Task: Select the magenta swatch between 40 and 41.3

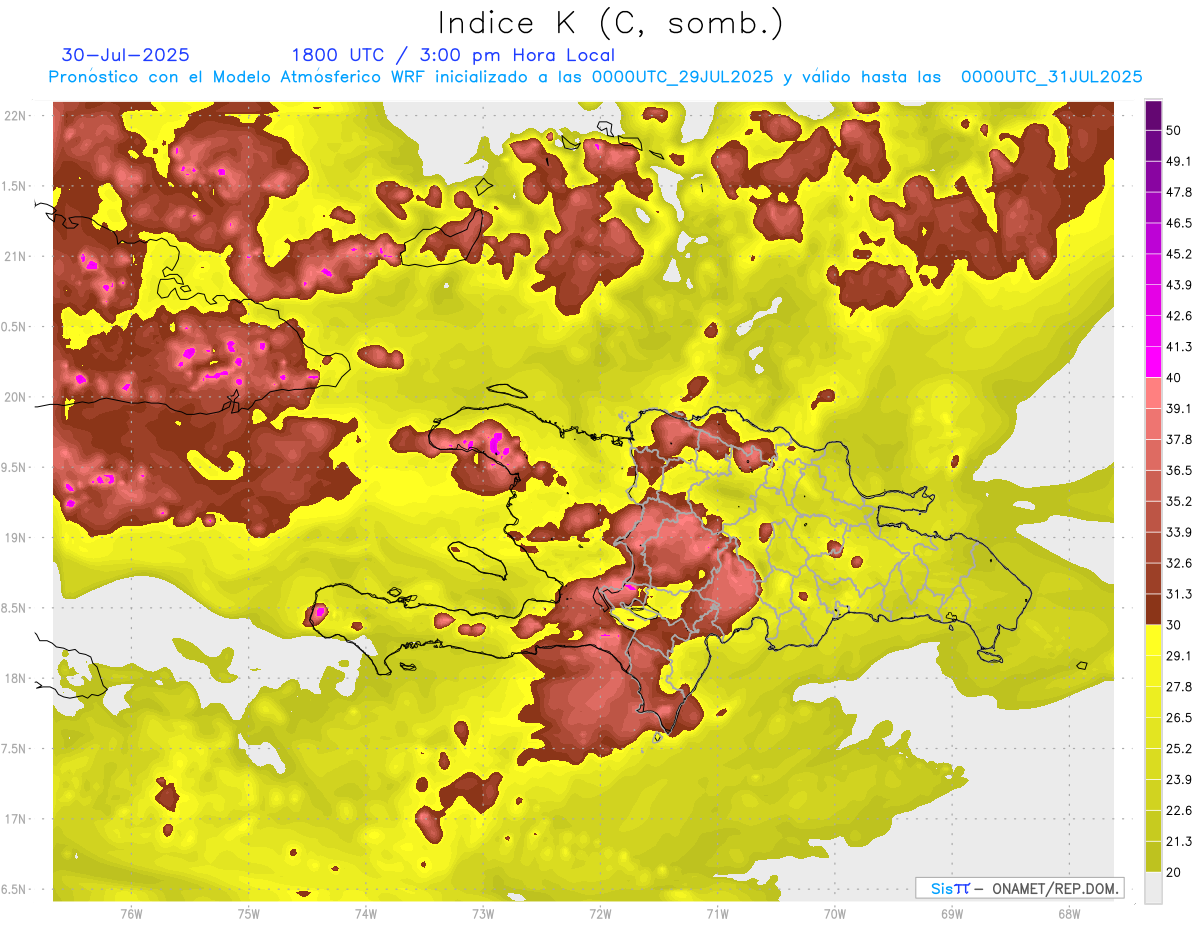Action: tap(1153, 362)
